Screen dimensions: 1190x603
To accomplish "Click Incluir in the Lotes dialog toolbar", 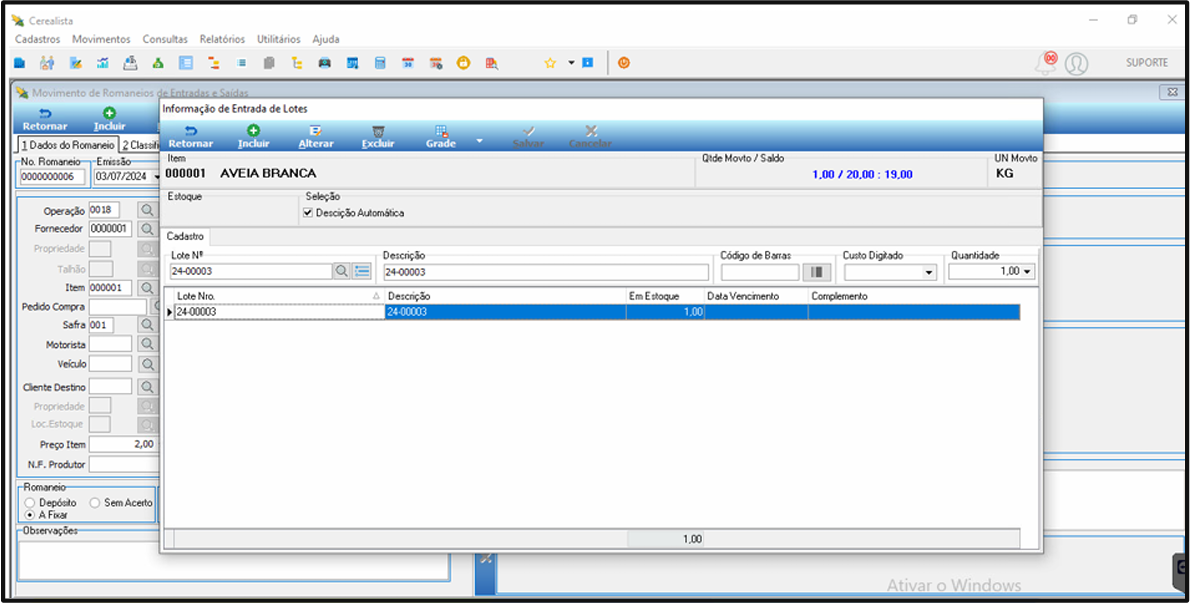I will (x=254, y=136).
